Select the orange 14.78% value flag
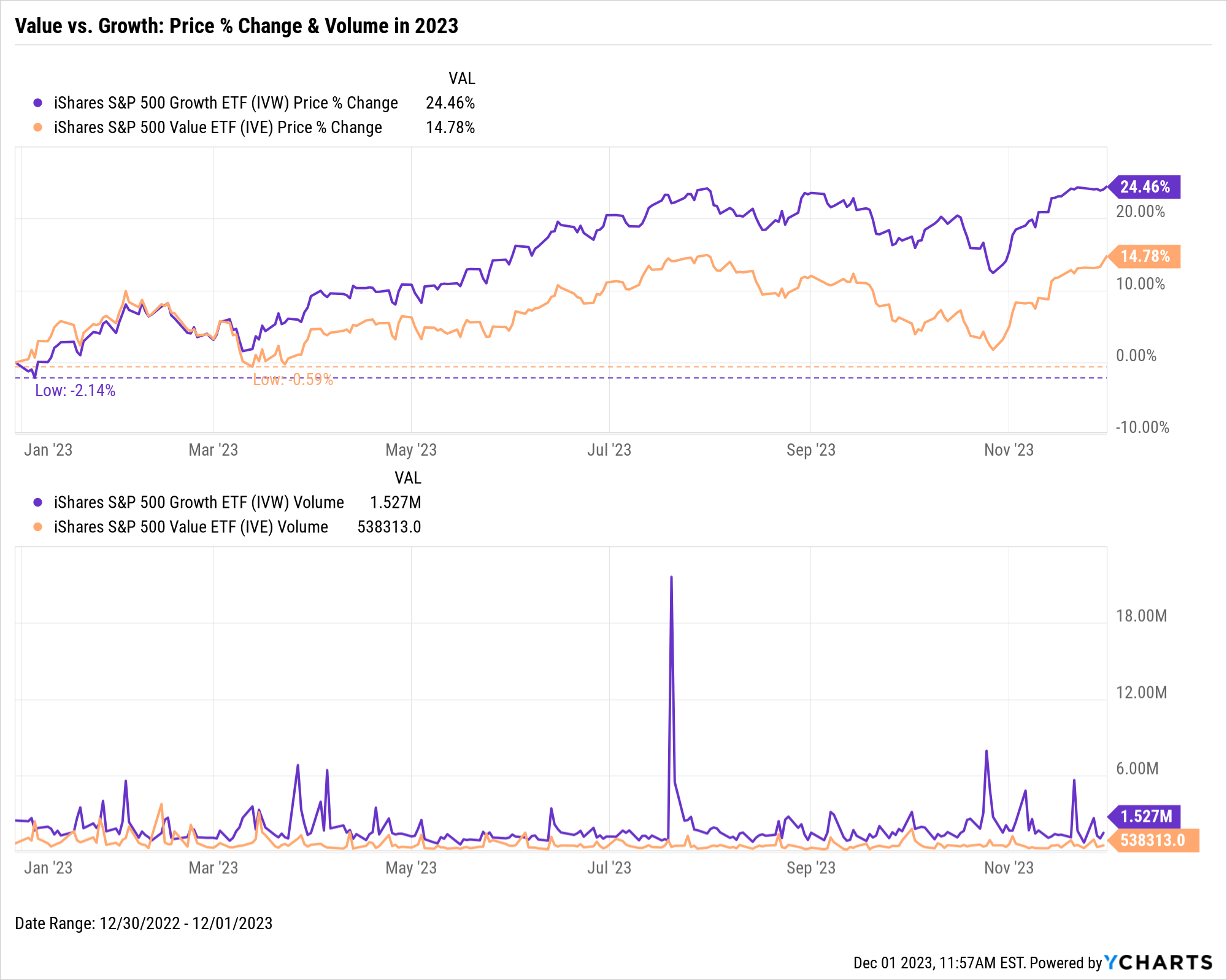The image size is (1227, 980). point(1148,257)
